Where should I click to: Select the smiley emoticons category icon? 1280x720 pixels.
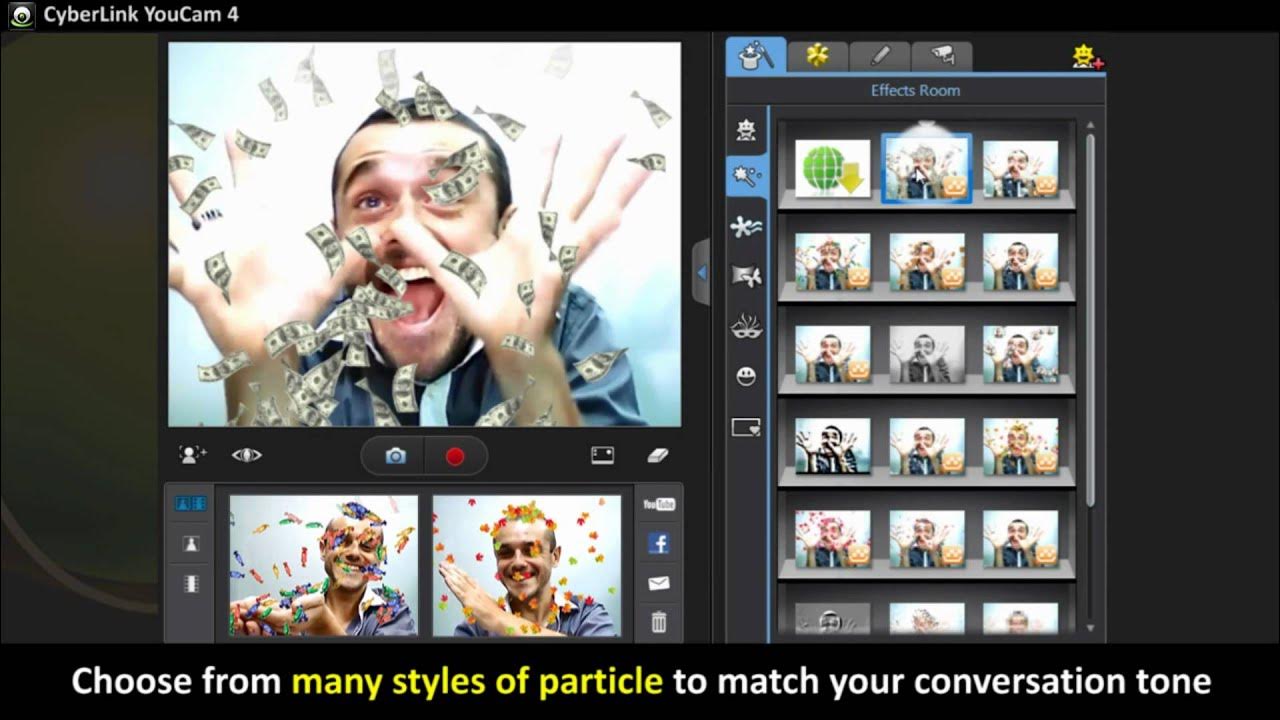click(746, 376)
